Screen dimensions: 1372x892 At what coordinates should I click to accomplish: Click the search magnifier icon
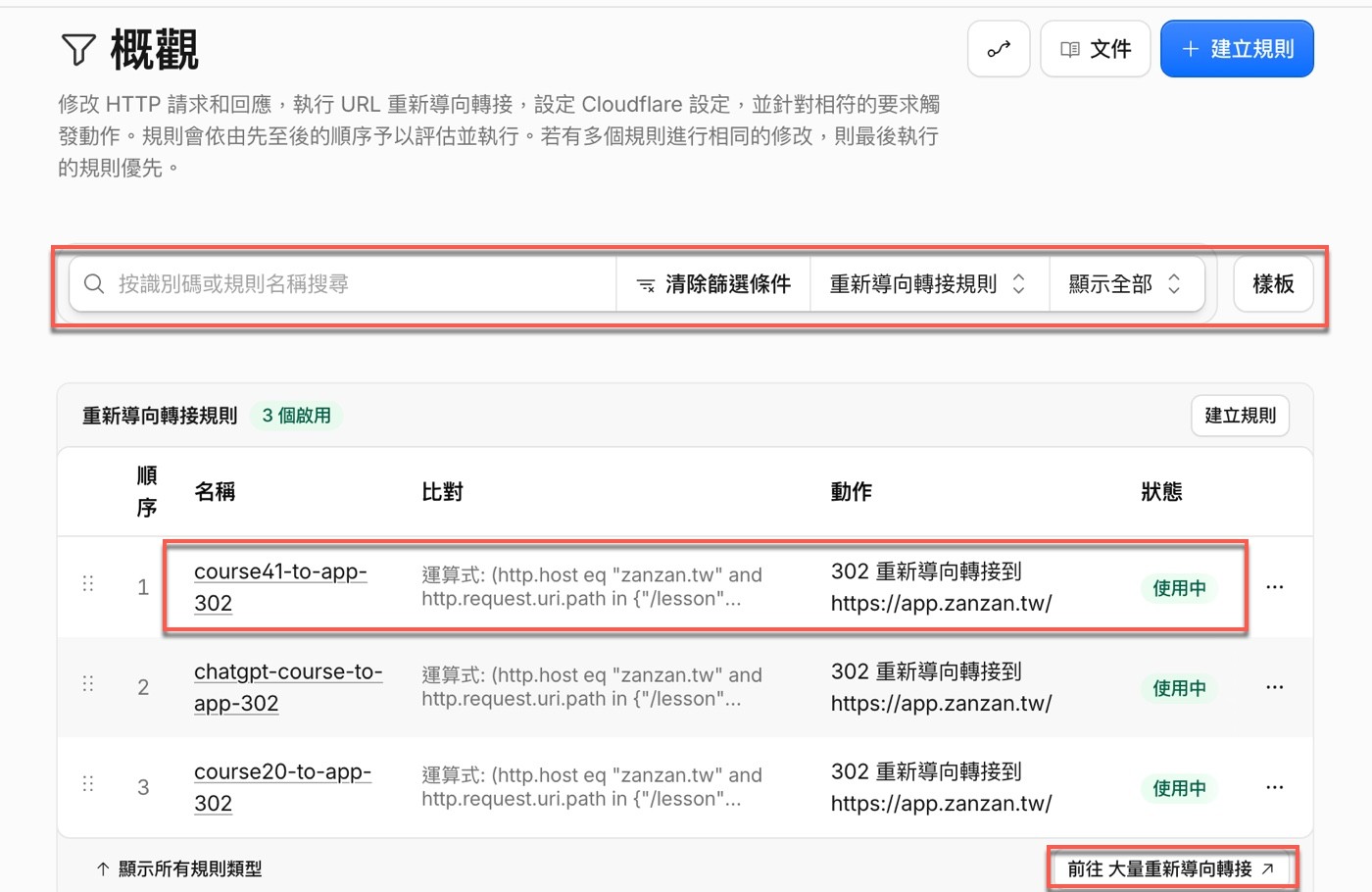point(94,284)
